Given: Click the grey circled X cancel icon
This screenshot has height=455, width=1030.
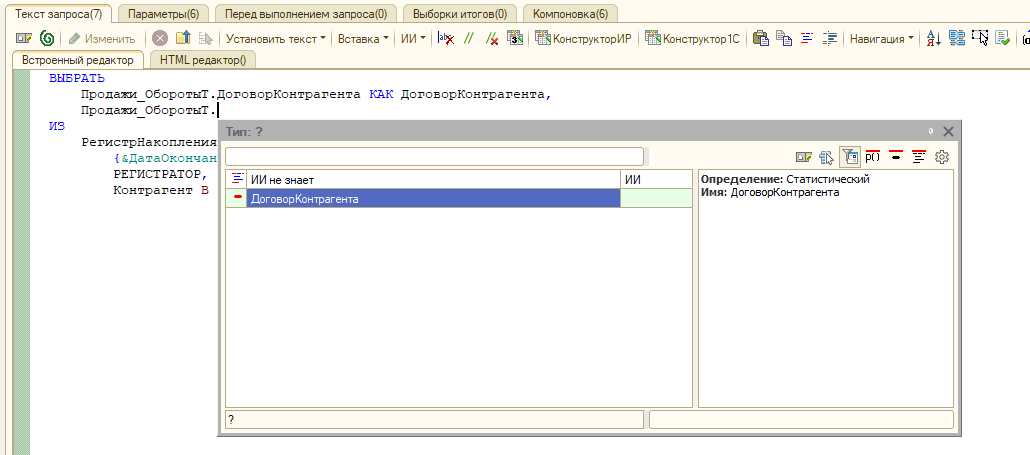Looking at the screenshot, I should [160, 39].
